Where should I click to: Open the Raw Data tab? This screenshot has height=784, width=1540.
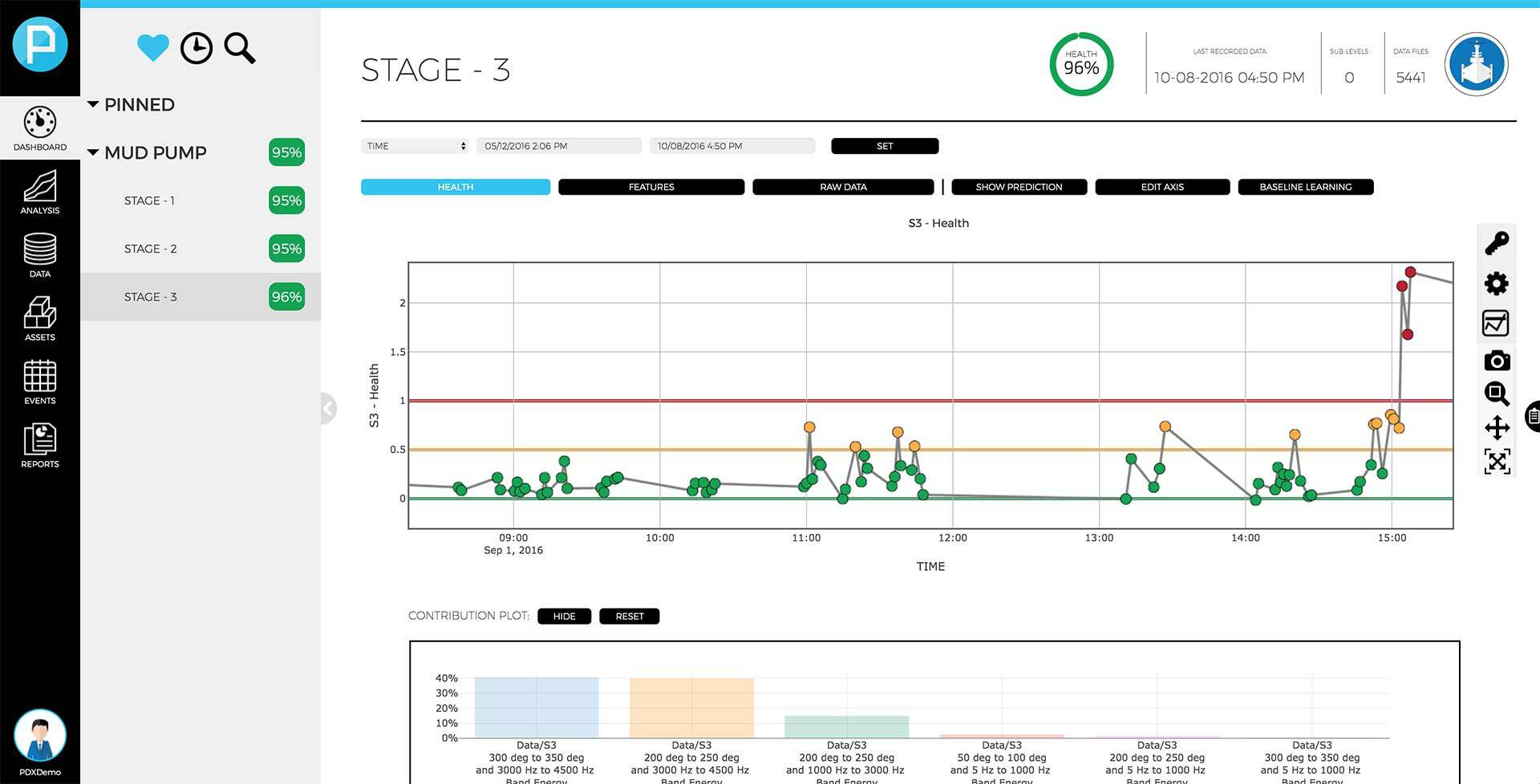coord(842,187)
